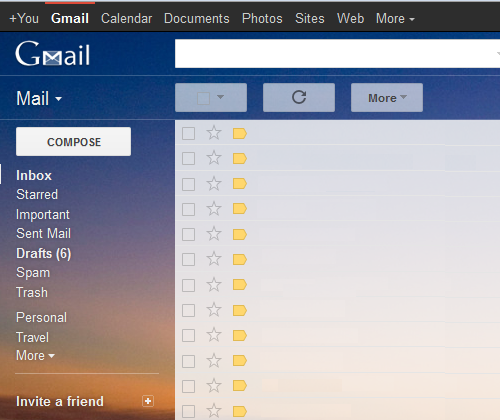Open Sent Mail
This screenshot has height=420, width=500.
(x=43, y=233)
